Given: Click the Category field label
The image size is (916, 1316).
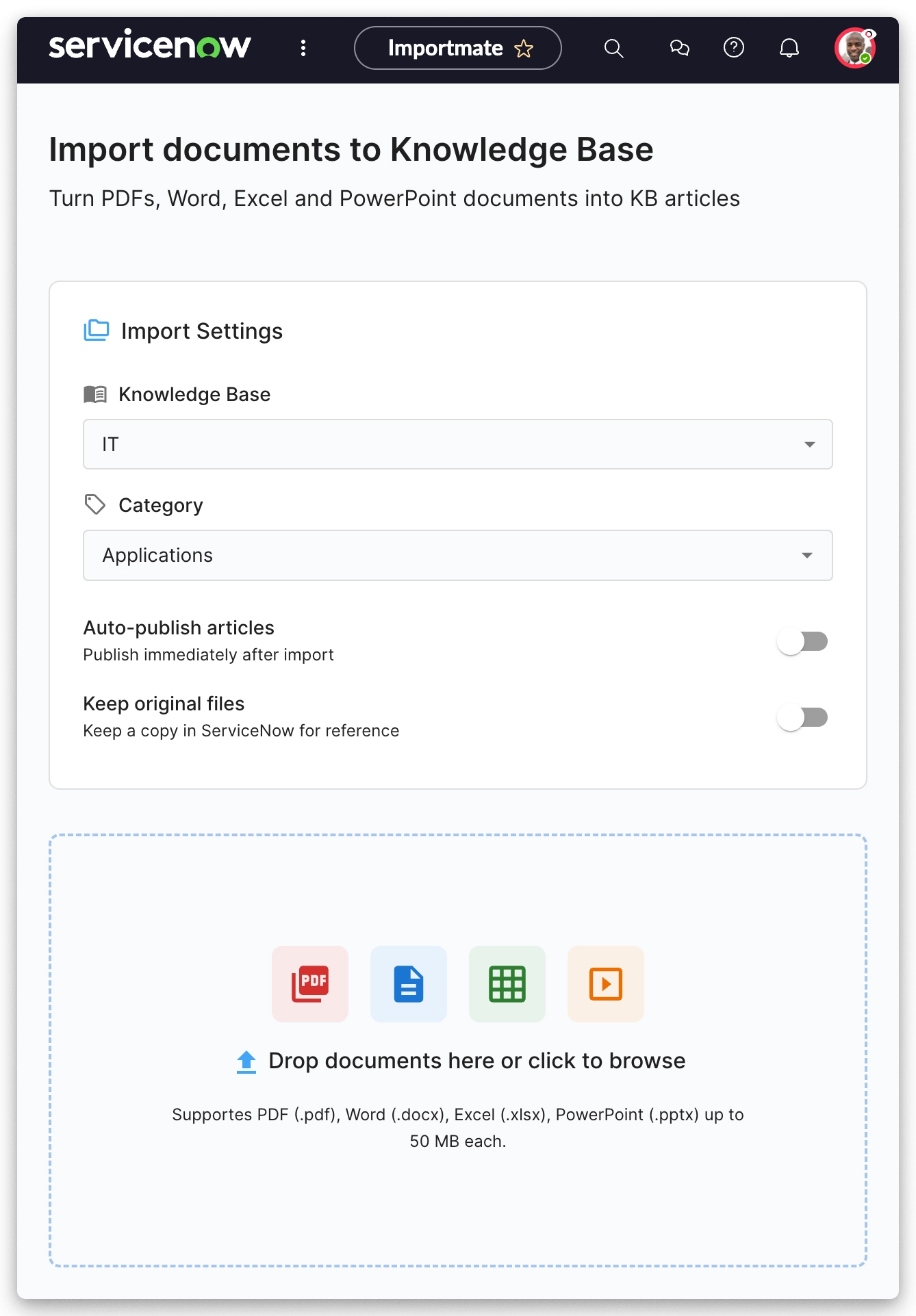Looking at the screenshot, I should [161, 505].
